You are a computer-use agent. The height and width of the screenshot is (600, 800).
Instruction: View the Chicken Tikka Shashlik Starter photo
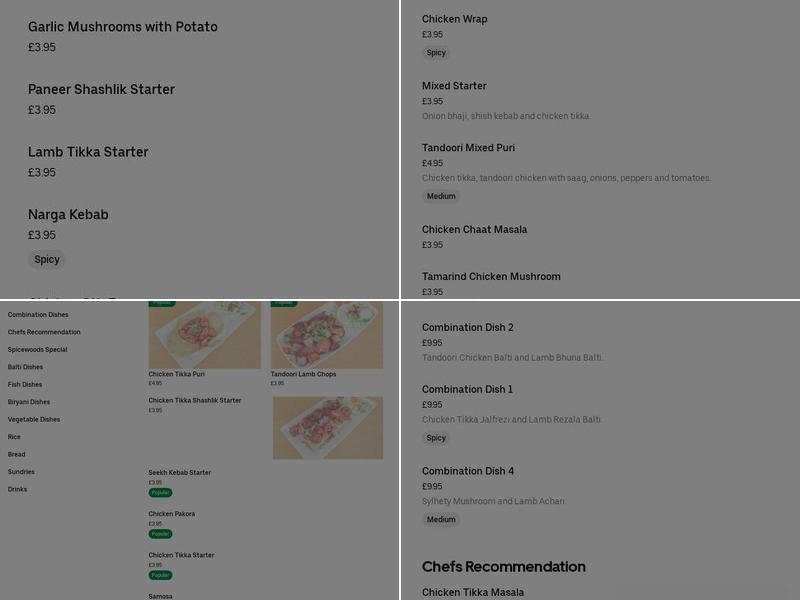tap(328, 428)
